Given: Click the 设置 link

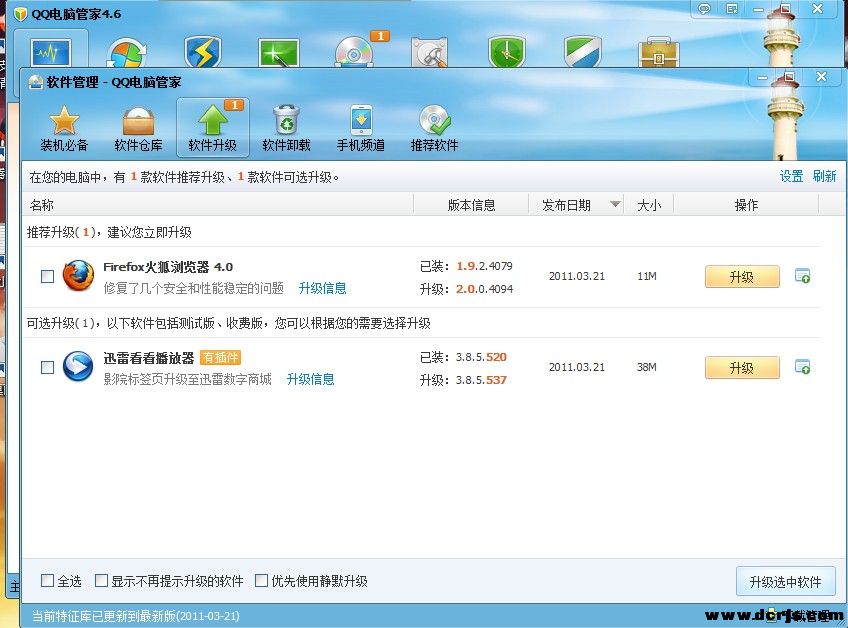Looking at the screenshot, I should (791, 176).
